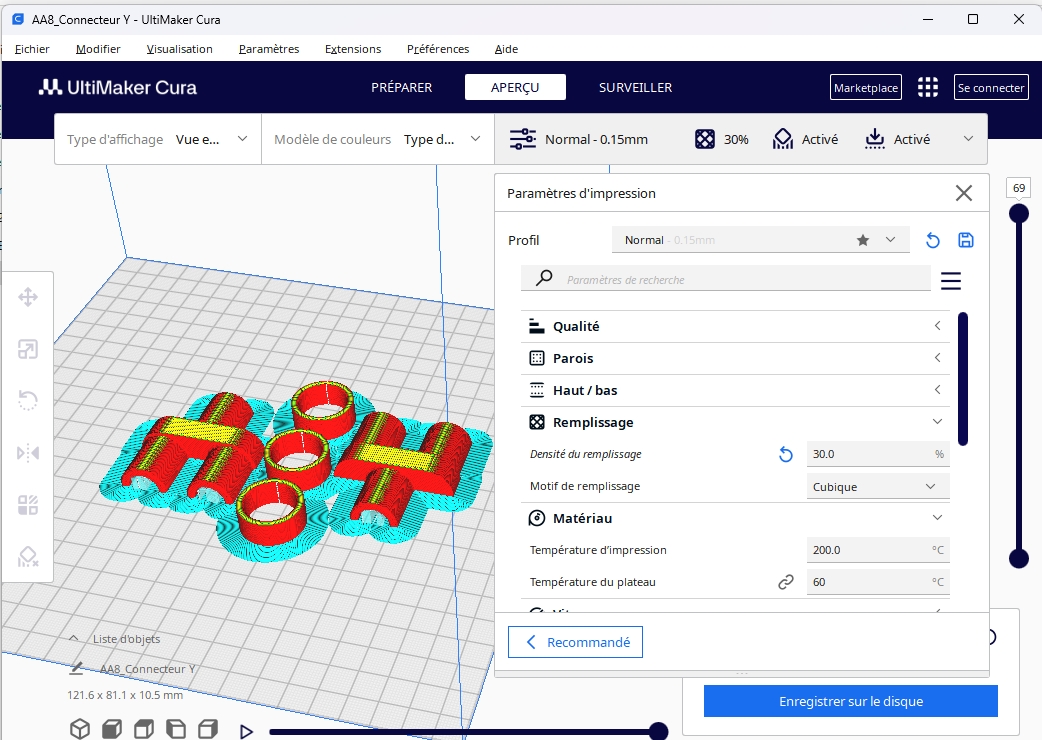
Task: Save the current profile changes
Action: (966, 240)
